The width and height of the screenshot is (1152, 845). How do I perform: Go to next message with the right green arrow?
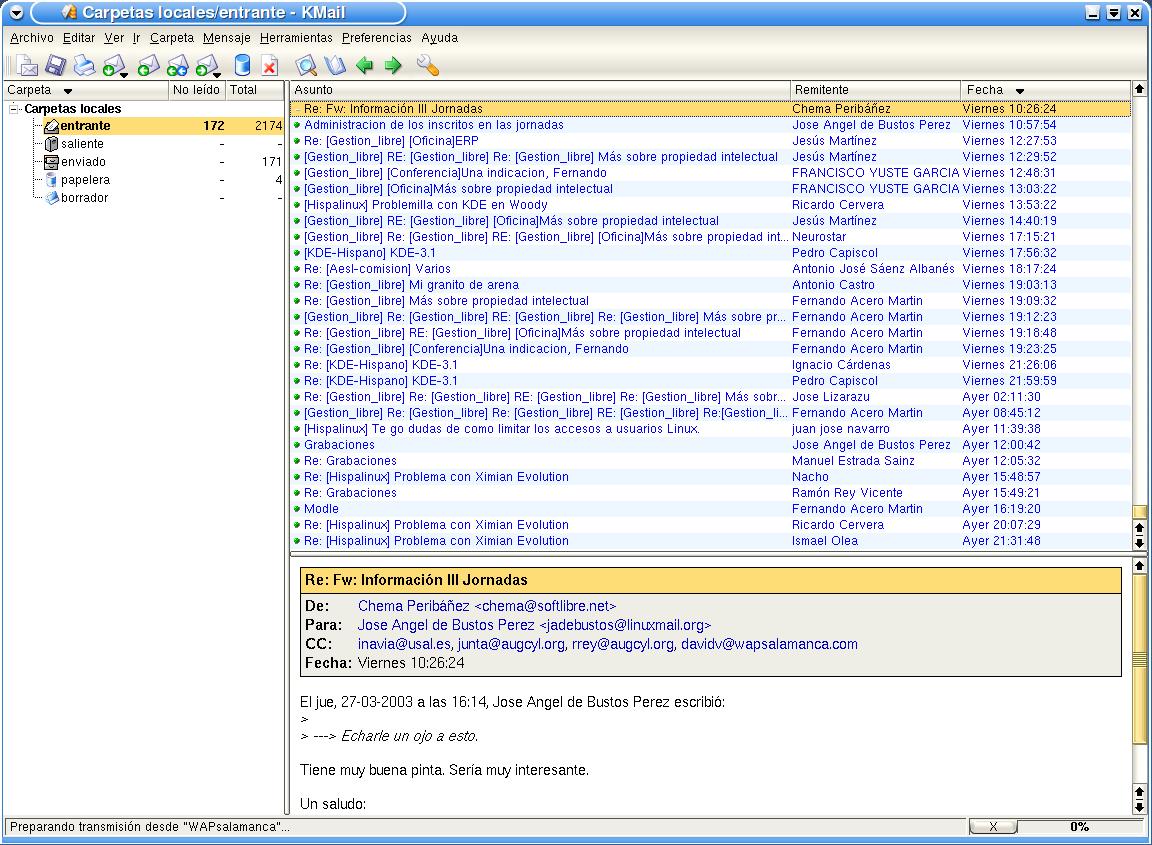click(393, 66)
